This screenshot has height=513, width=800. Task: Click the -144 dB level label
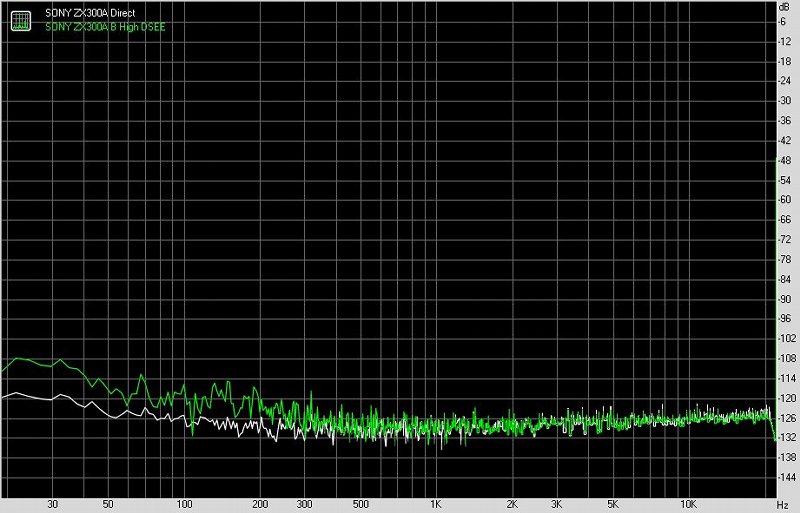click(x=785, y=477)
